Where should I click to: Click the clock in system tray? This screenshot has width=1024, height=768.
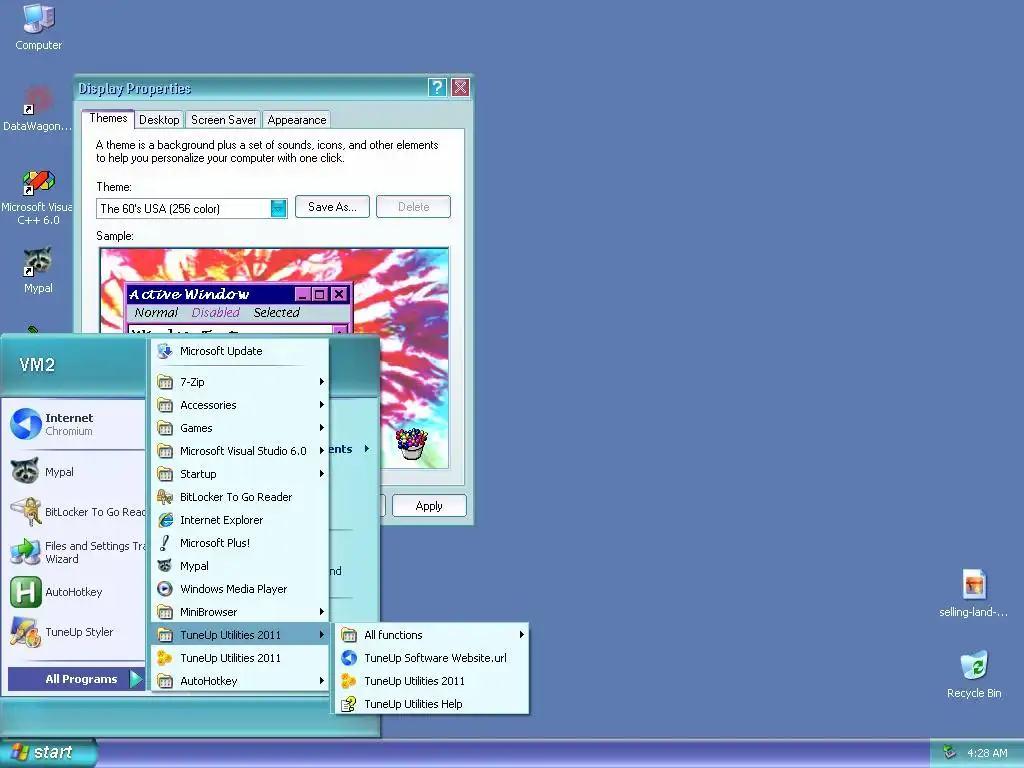987,753
